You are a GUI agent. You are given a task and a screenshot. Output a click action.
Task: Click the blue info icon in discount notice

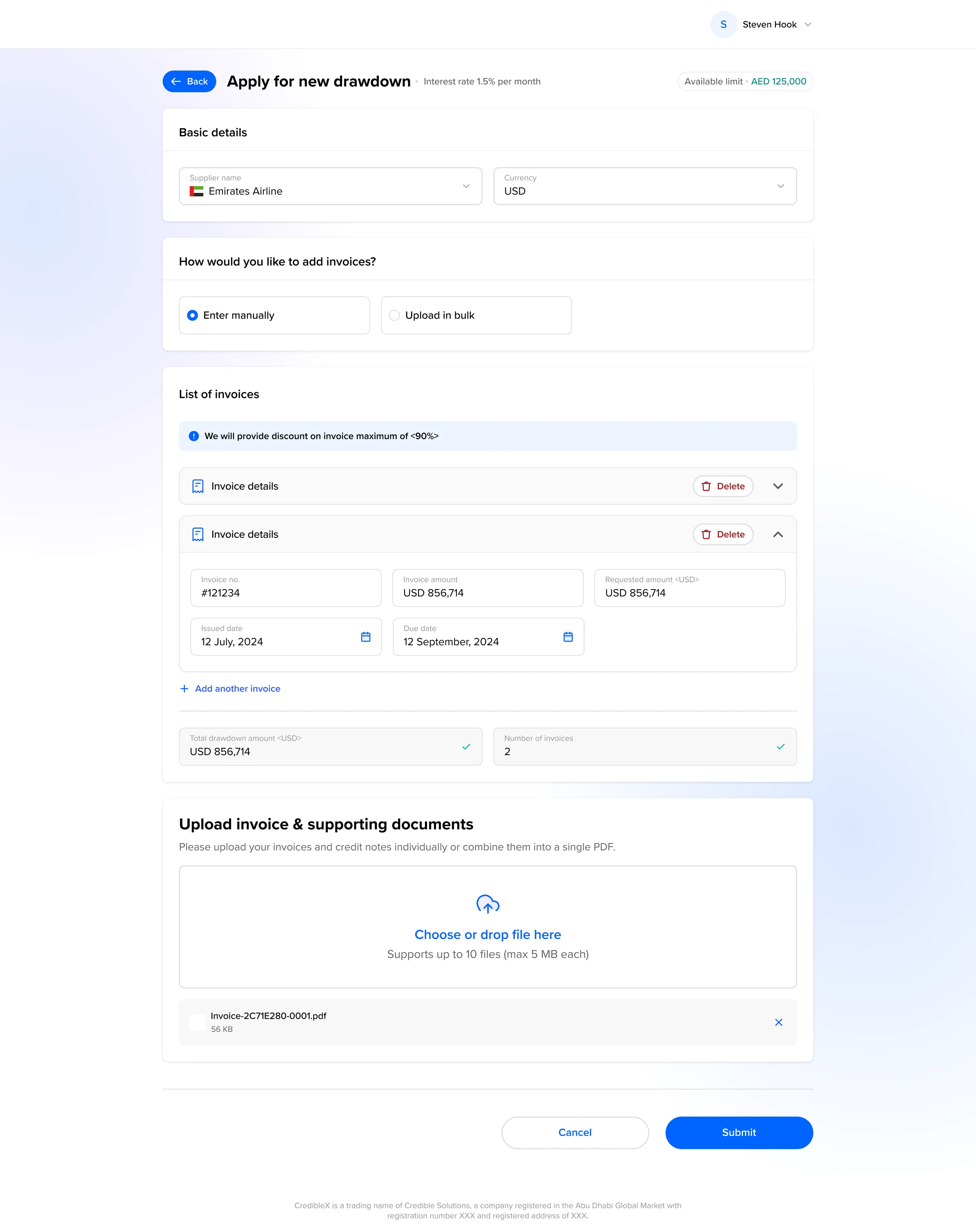coord(194,436)
